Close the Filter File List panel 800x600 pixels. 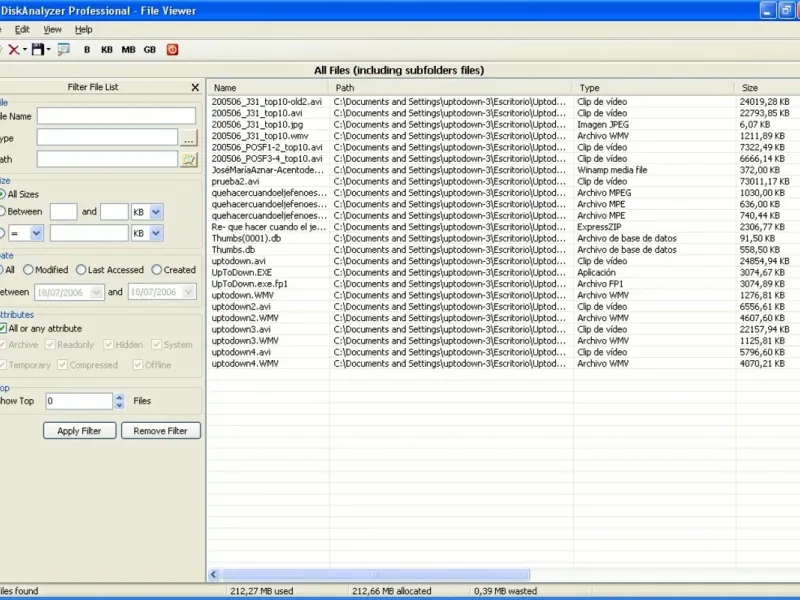click(x=195, y=87)
